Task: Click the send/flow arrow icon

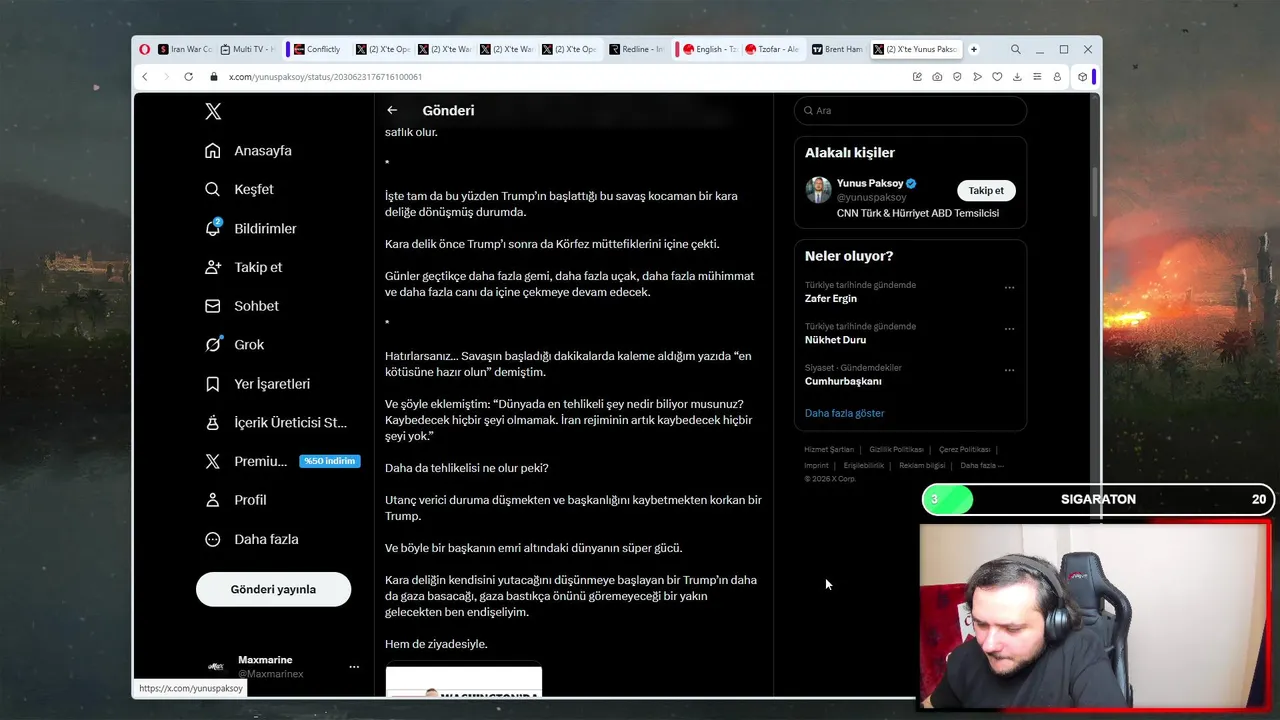Action: (977, 77)
